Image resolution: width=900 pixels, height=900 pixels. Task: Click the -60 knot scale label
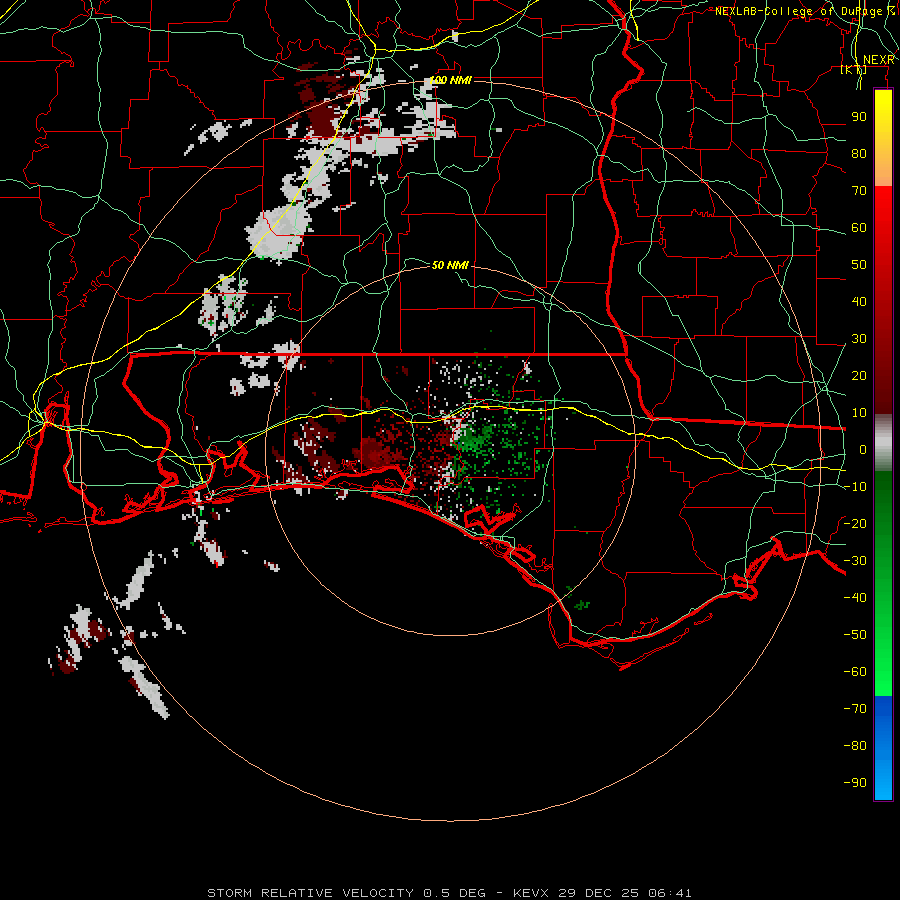(x=855, y=672)
